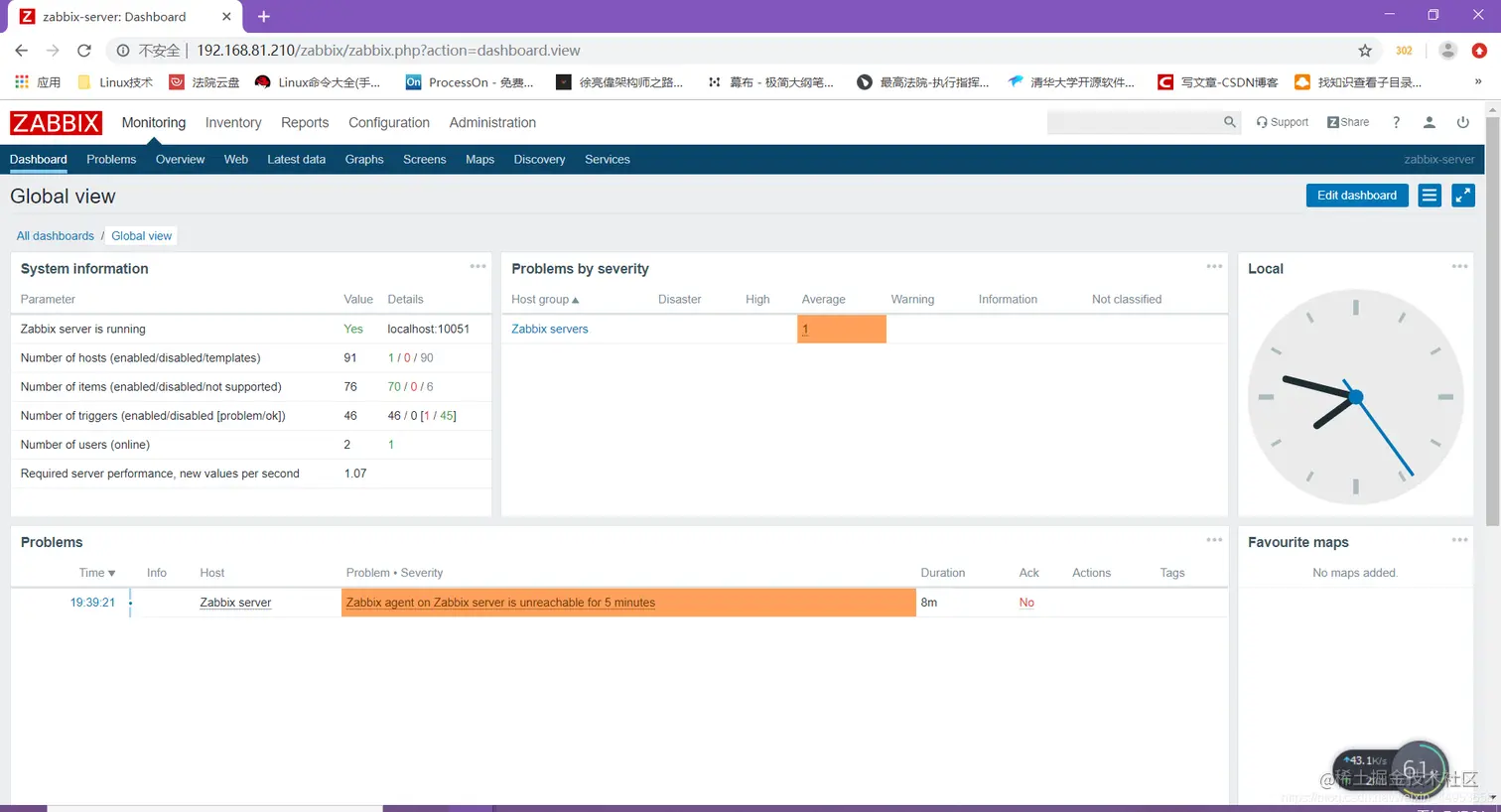
Task: Click the browser address bar URL
Action: pos(388,51)
